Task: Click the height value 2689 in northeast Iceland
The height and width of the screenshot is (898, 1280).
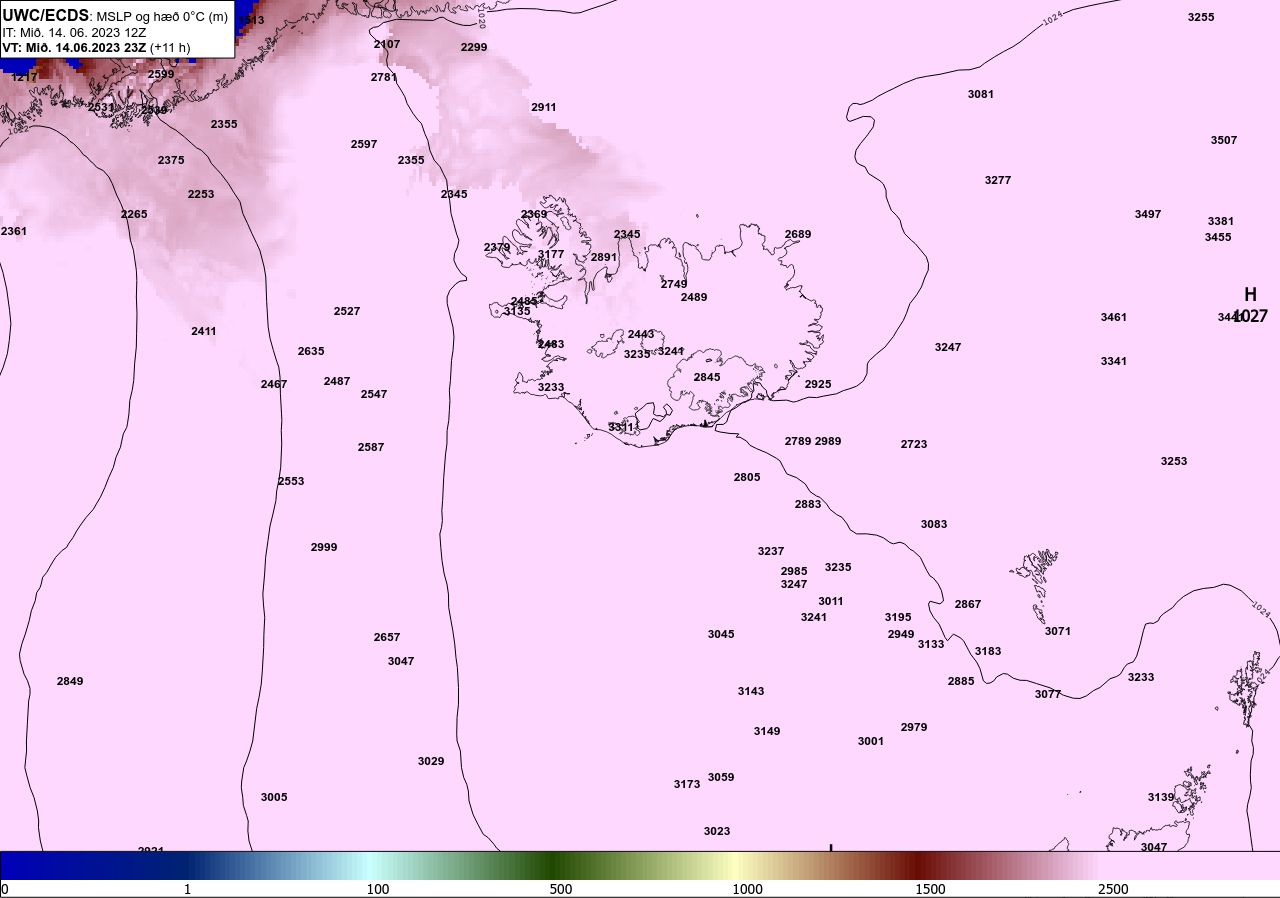Action: 798,234
